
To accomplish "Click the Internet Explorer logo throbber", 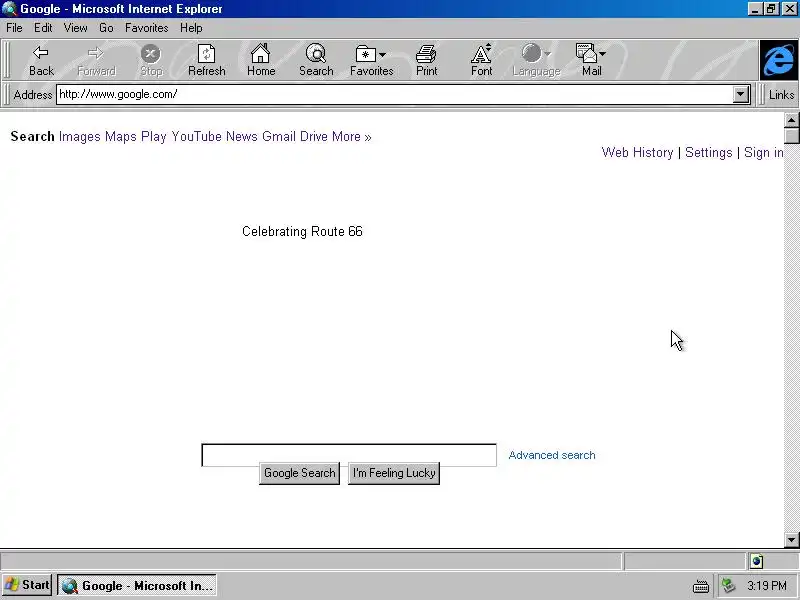I will (779, 60).
